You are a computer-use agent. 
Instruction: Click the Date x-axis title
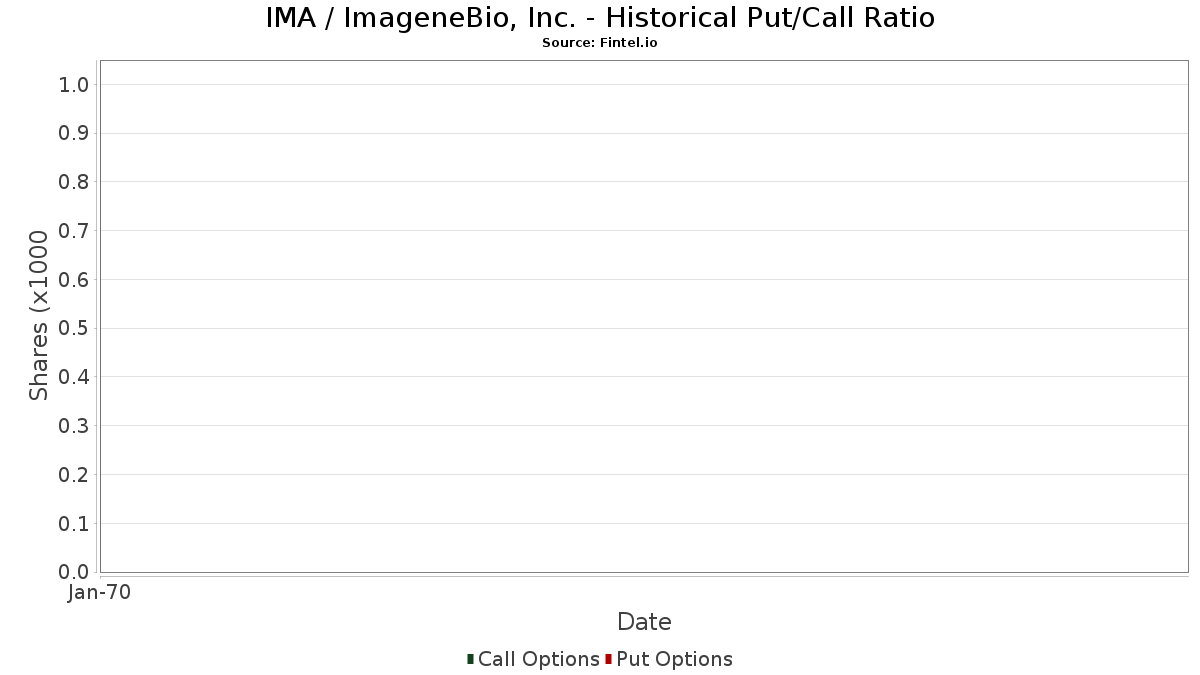(x=644, y=622)
